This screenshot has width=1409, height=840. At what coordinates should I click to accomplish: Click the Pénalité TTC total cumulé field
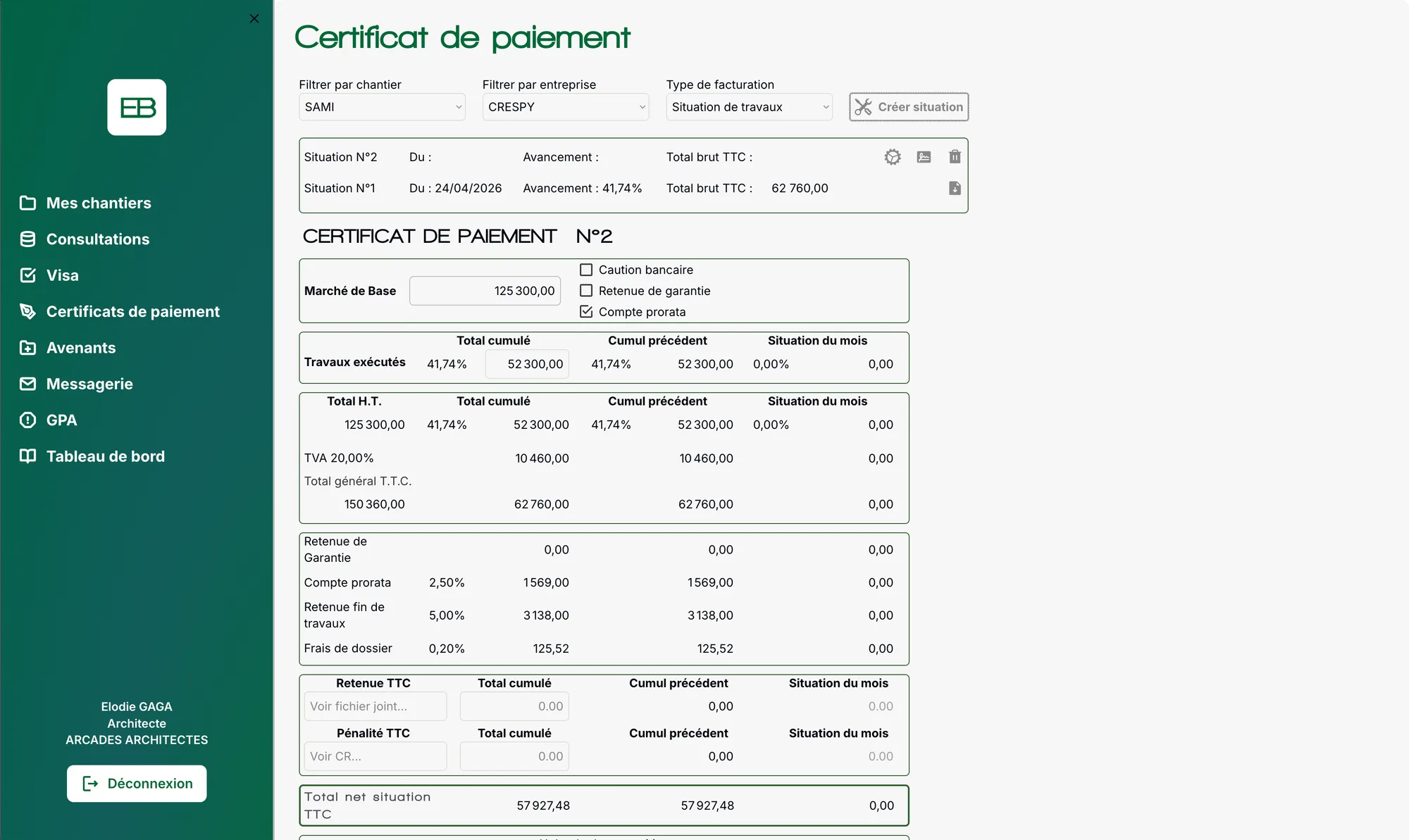point(514,756)
